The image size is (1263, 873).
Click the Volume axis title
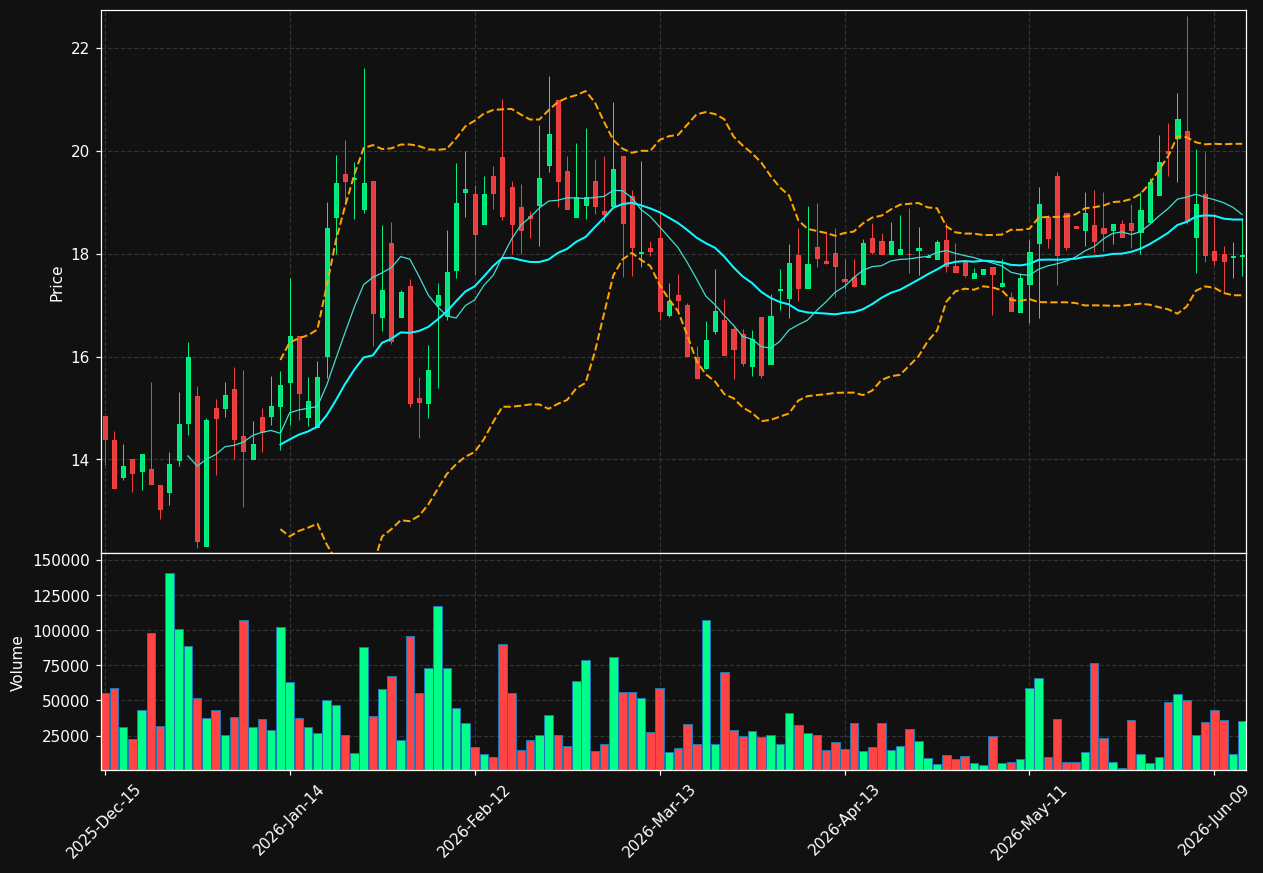click(17, 663)
